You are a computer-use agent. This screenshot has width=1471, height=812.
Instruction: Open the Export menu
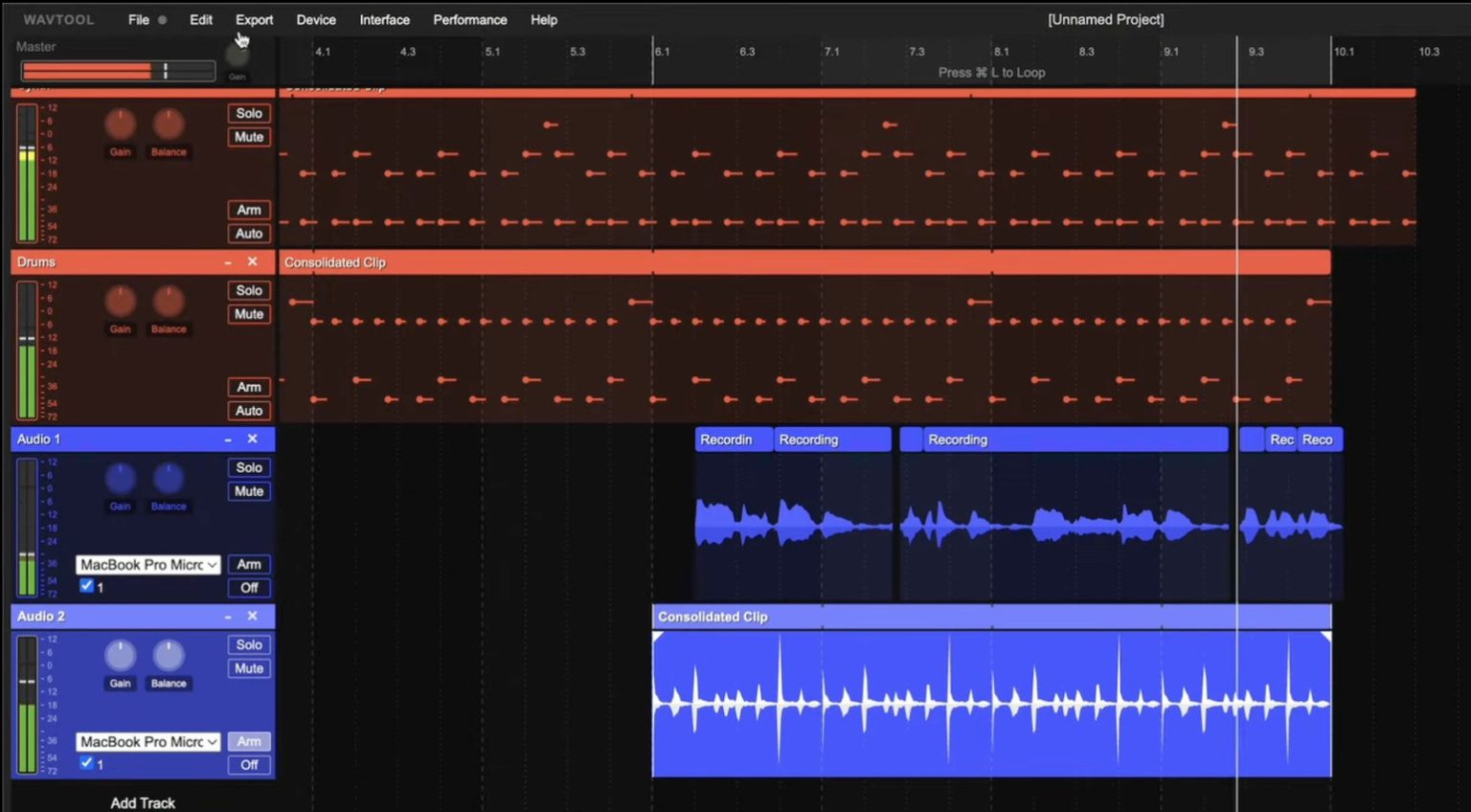(254, 19)
